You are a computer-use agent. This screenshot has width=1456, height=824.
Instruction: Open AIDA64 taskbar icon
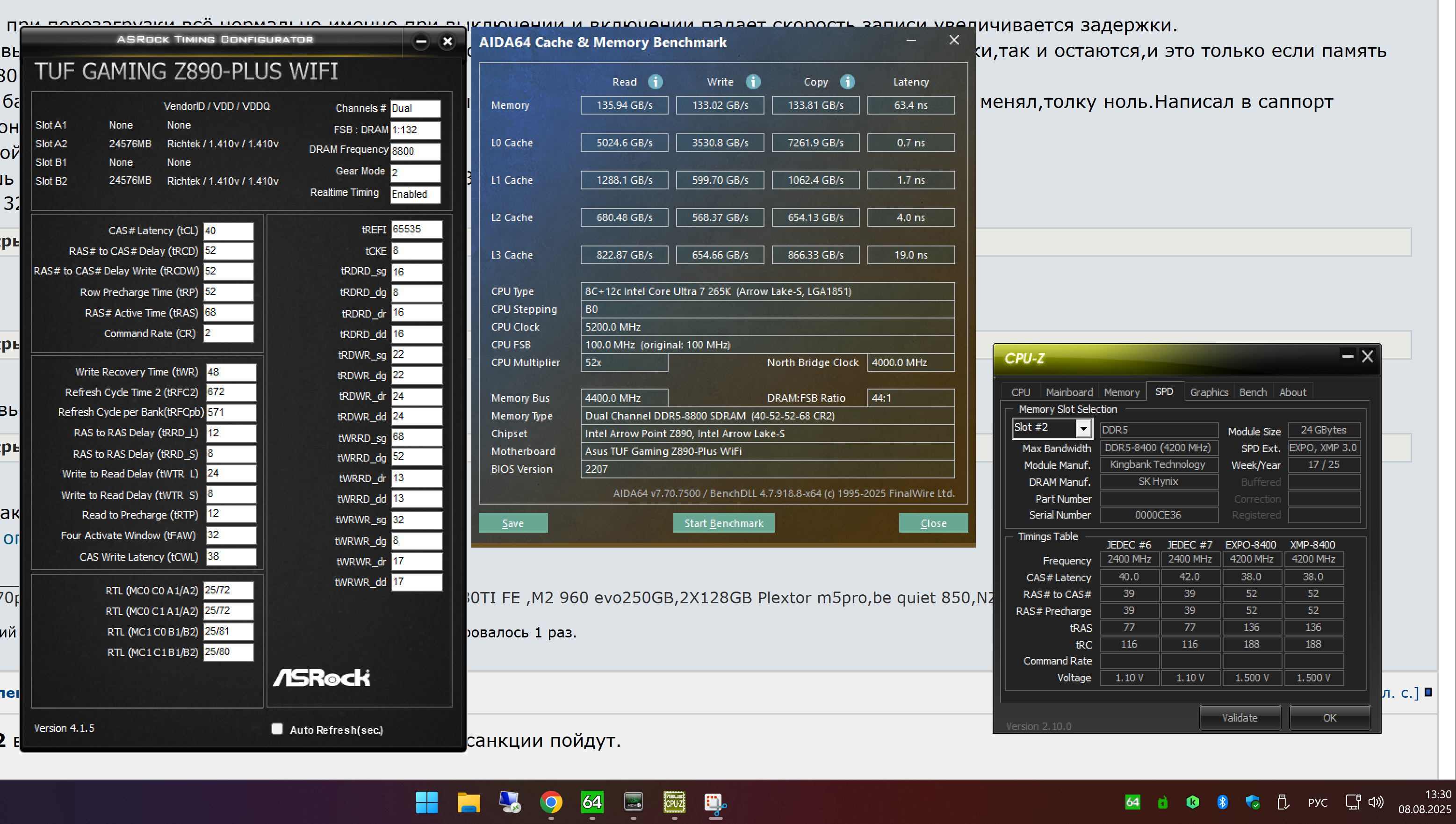[591, 802]
